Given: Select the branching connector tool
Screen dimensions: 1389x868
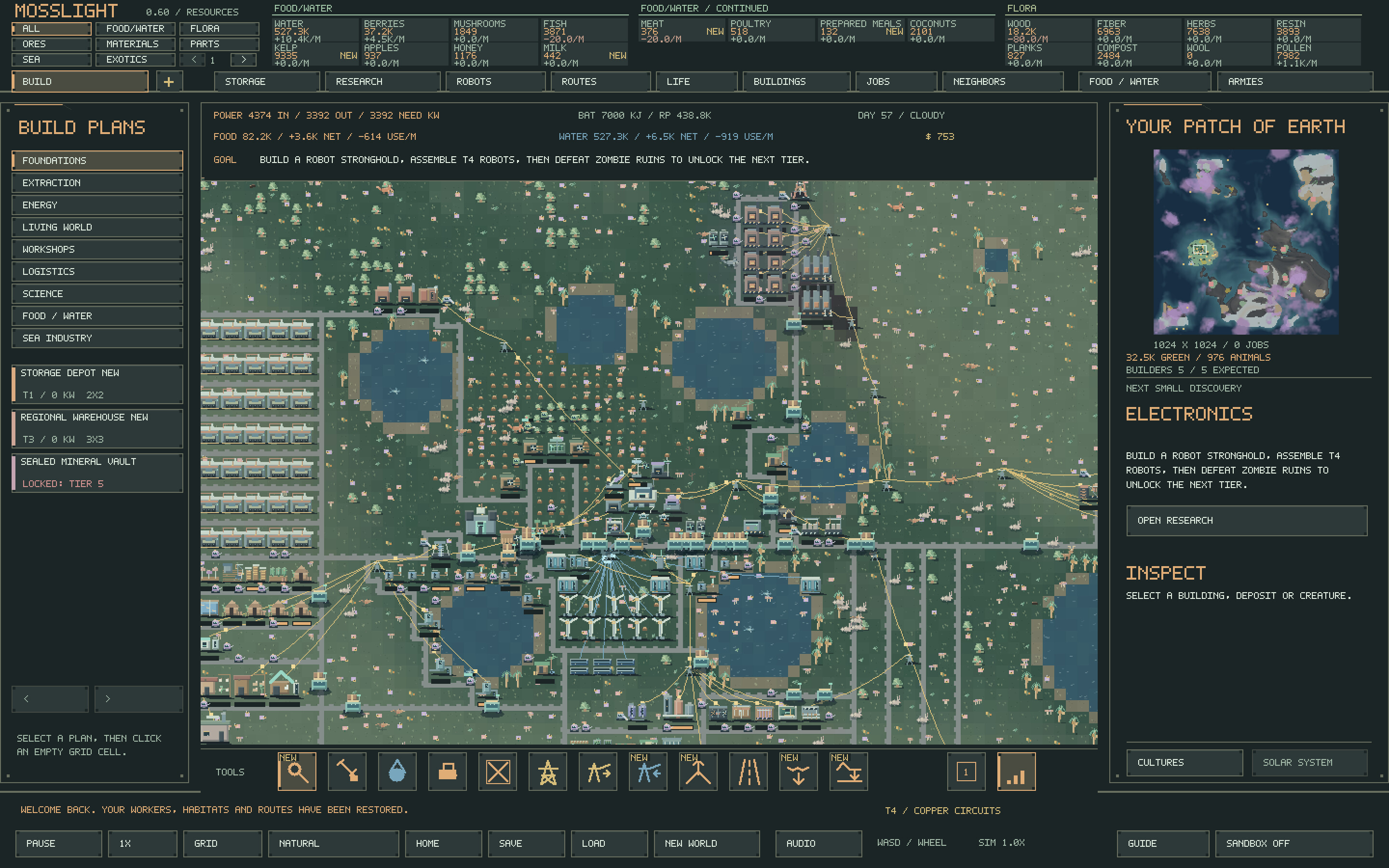Looking at the screenshot, I should pos(698,772).
